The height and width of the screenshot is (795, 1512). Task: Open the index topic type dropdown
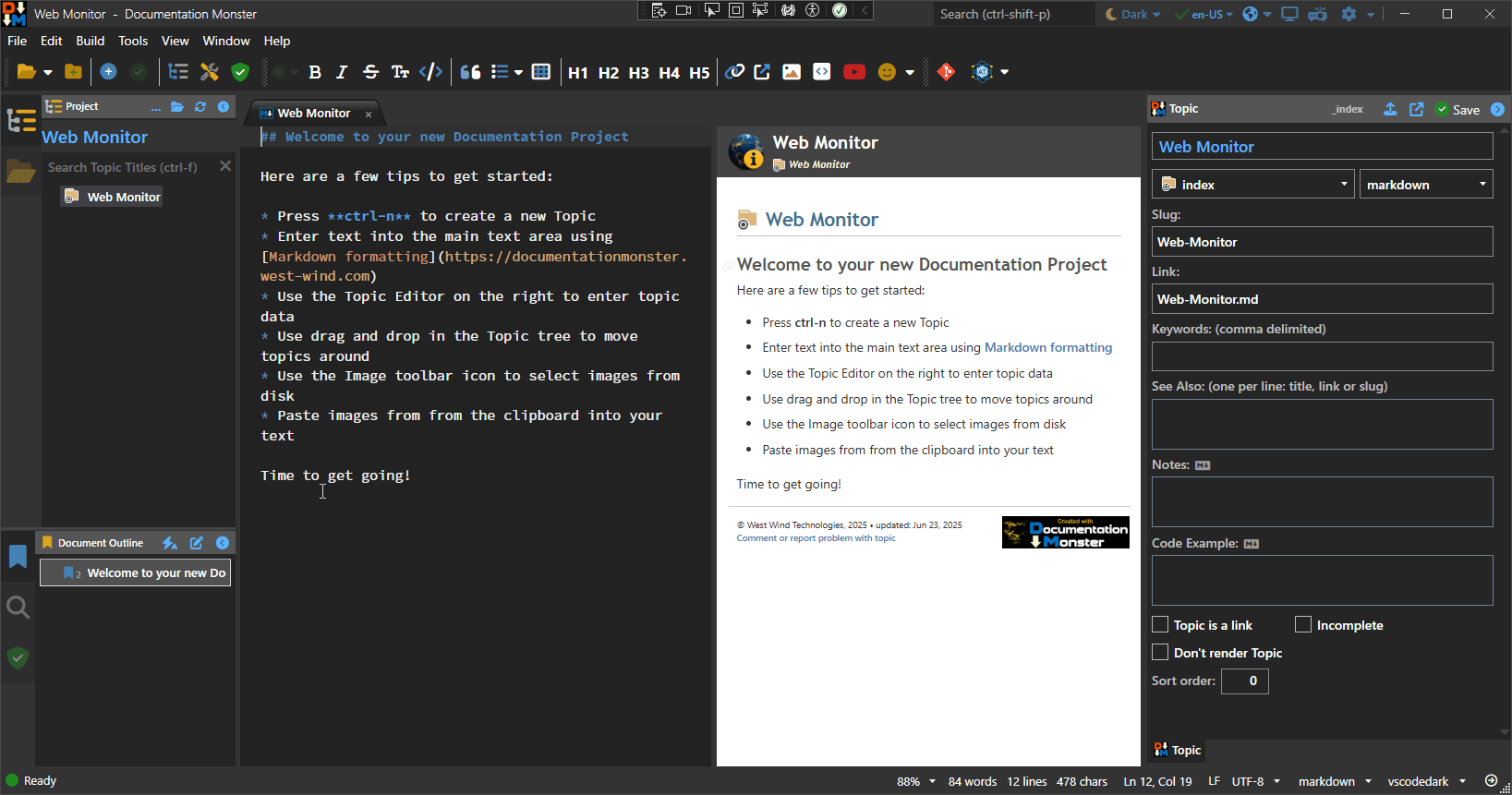[x=1253, y=184]
